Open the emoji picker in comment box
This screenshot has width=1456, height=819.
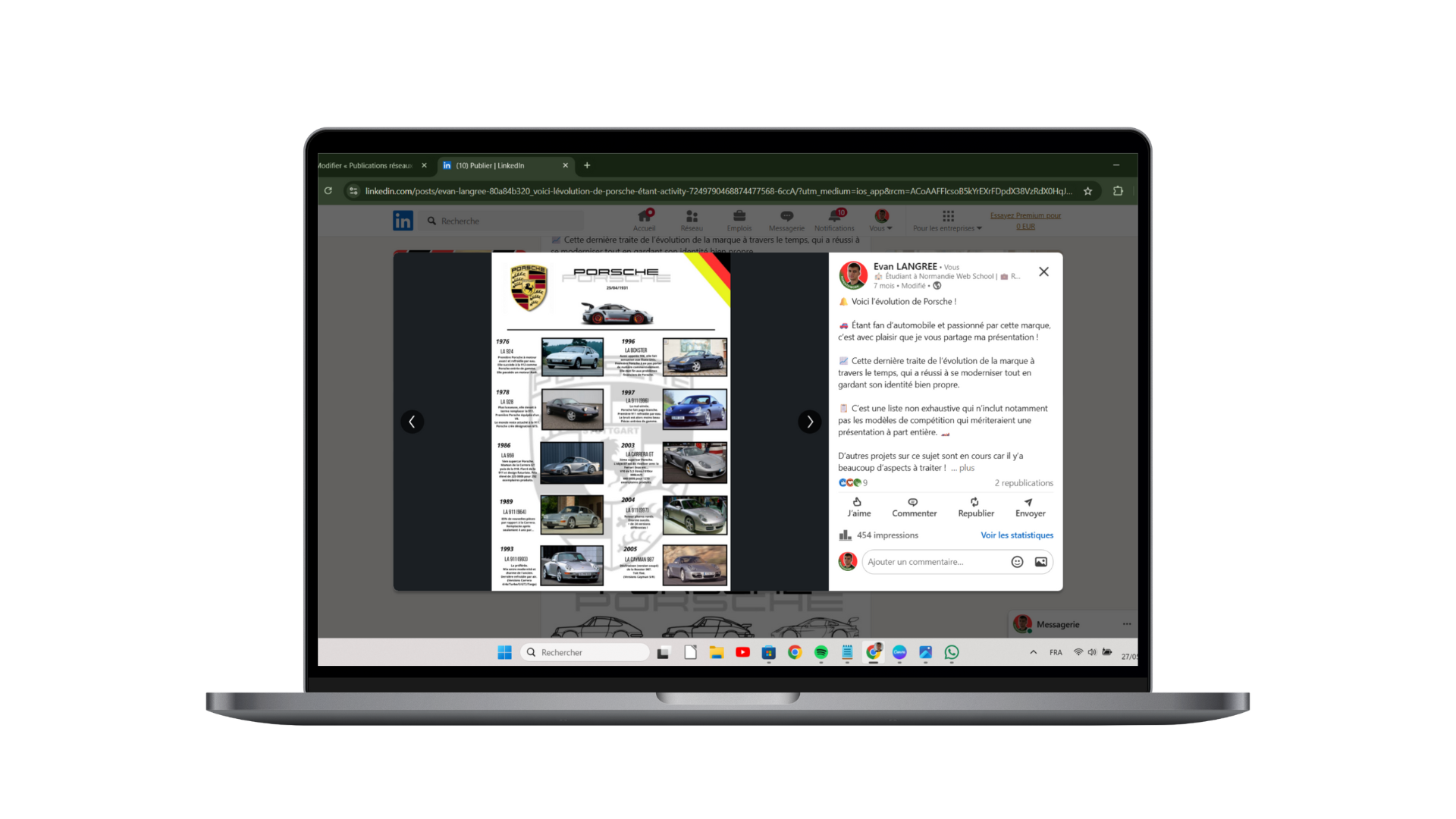pyautogui.click(x=1017, y=562)
